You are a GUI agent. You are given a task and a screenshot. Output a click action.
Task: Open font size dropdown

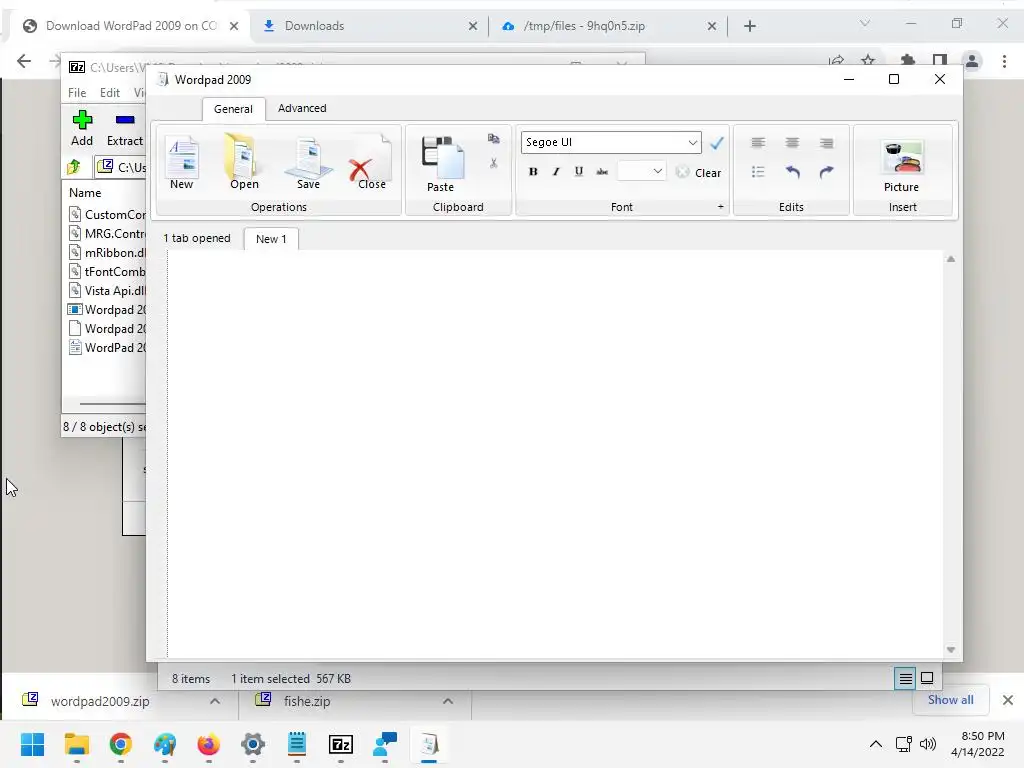657,172
